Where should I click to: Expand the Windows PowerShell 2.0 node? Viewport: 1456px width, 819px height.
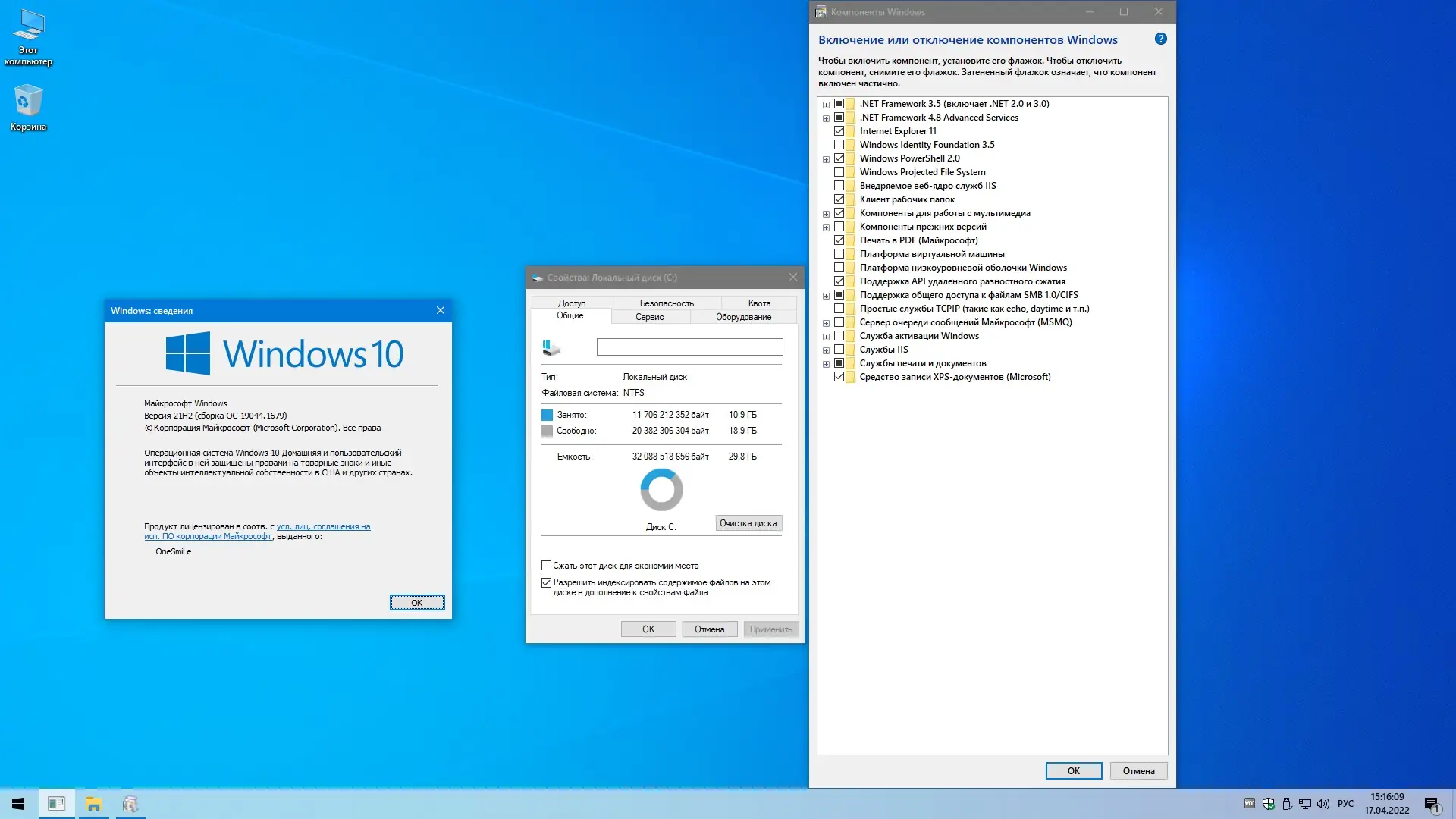pos(826,159)
